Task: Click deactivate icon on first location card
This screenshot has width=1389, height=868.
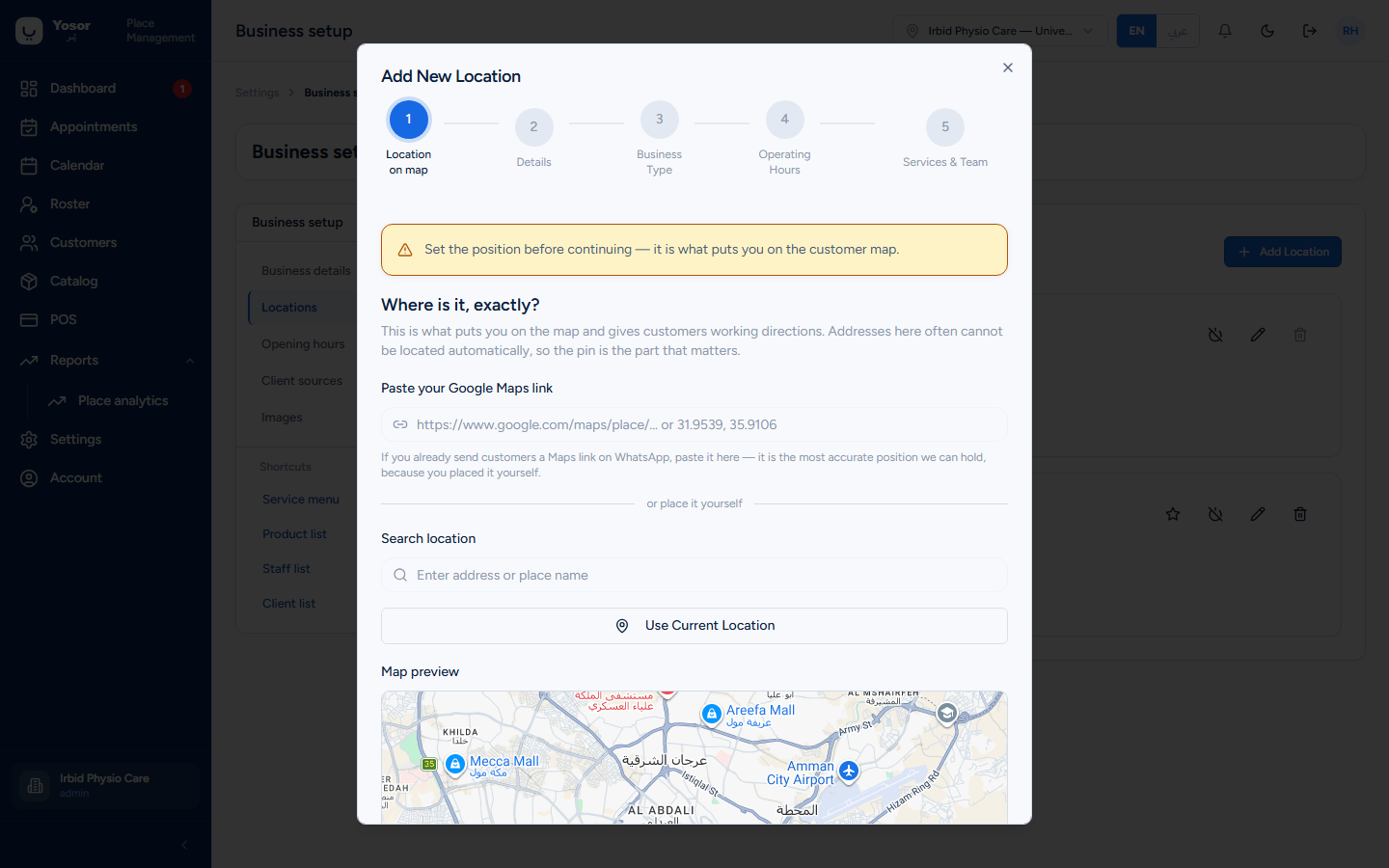Action: click(1215, 335)
